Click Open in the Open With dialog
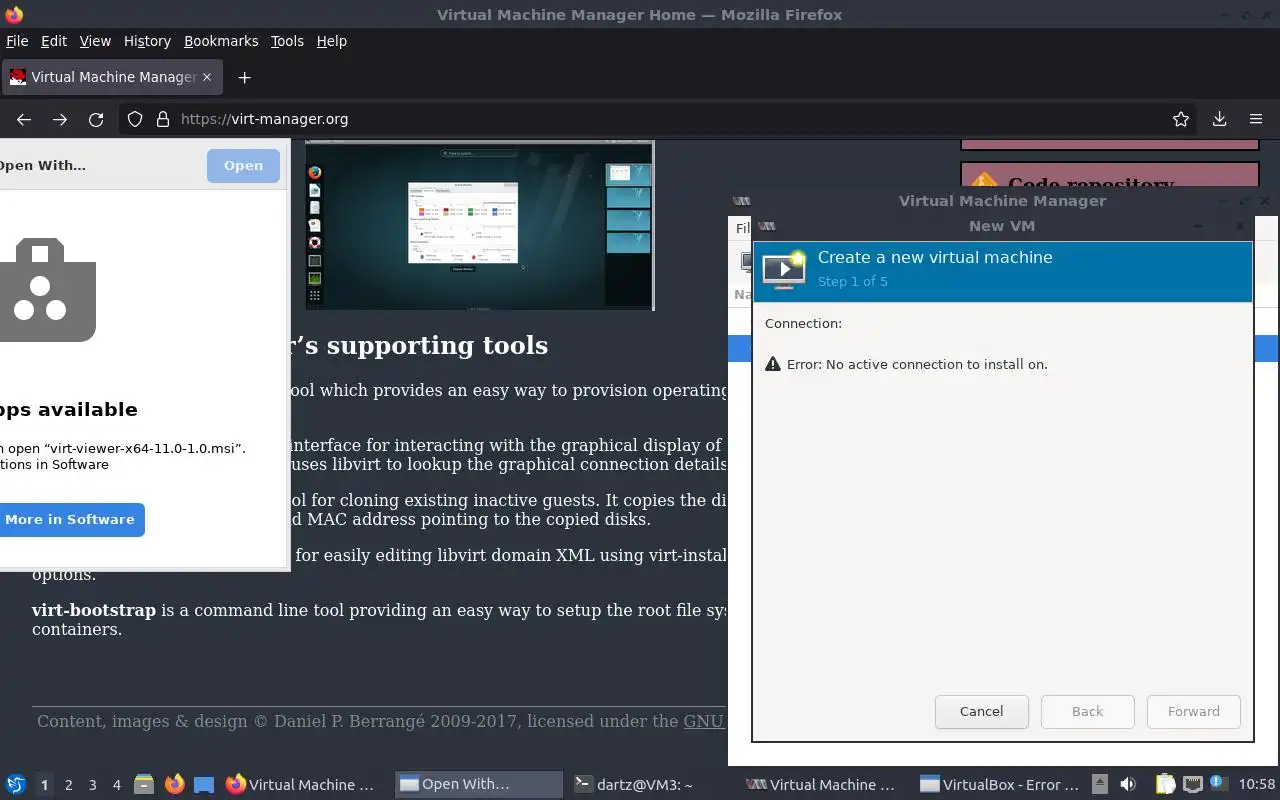 pos(243,166)
